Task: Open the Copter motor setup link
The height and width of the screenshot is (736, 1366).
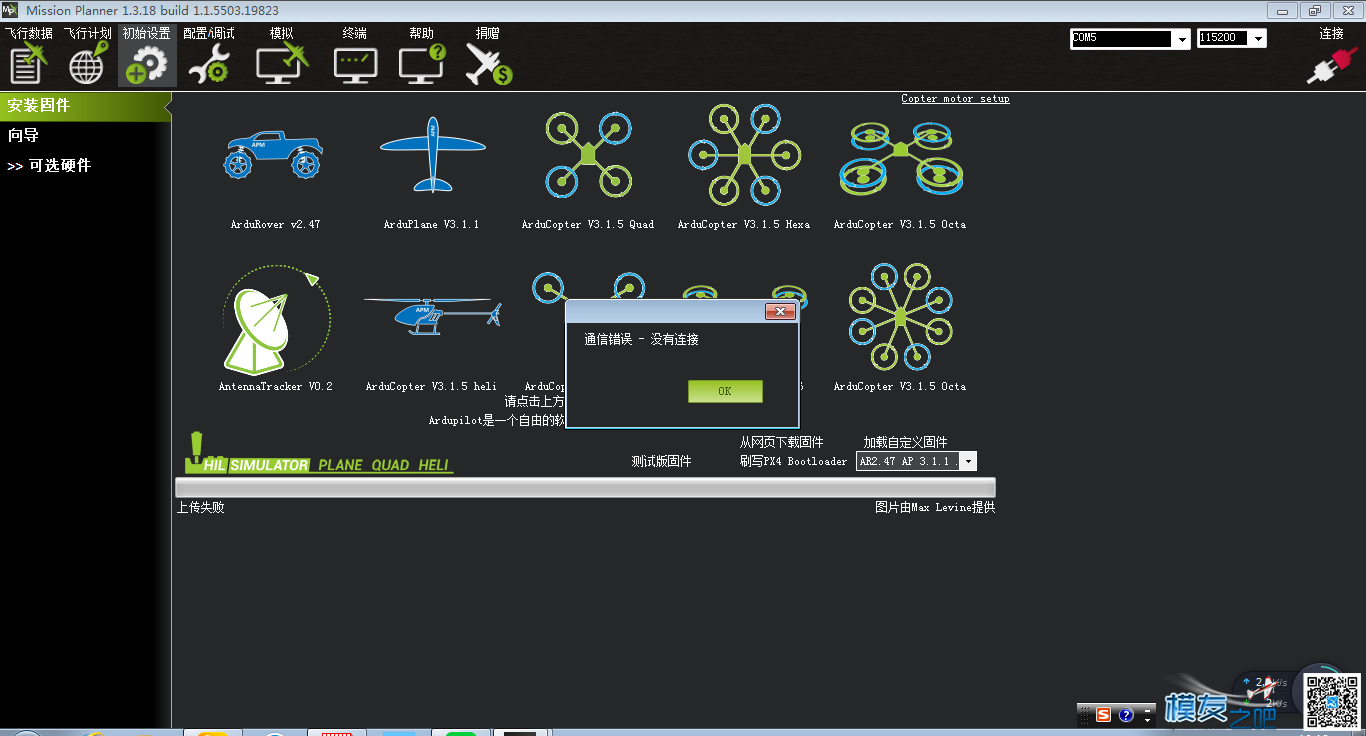Action: 955,99
